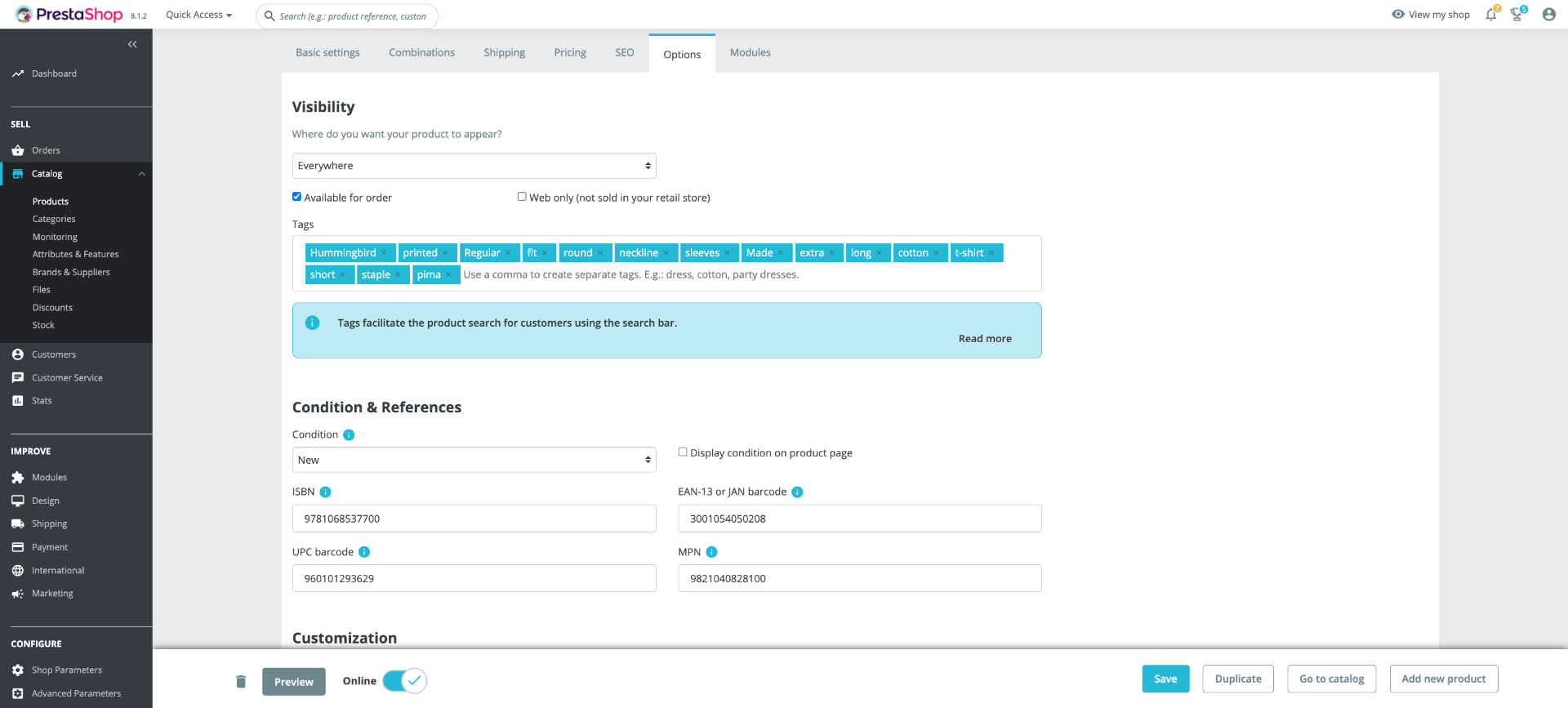The image size is (1568, 708).
Task: Click the Customers person icon
Action: (x=18, y=354)
